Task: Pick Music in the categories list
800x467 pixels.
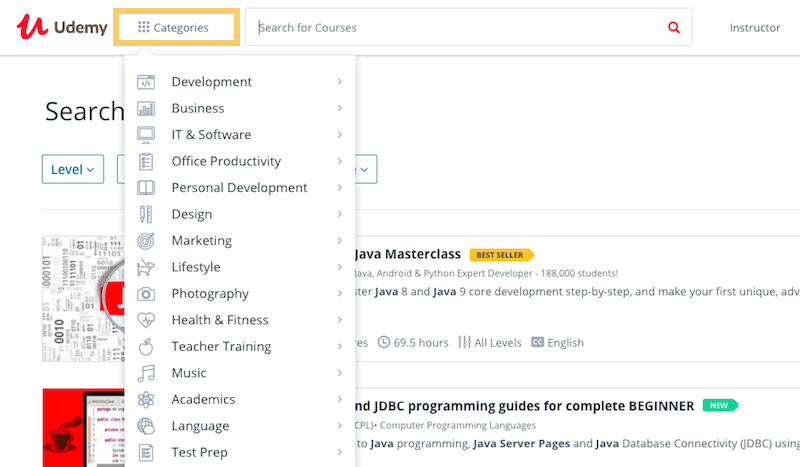Action: click(240, 373)
